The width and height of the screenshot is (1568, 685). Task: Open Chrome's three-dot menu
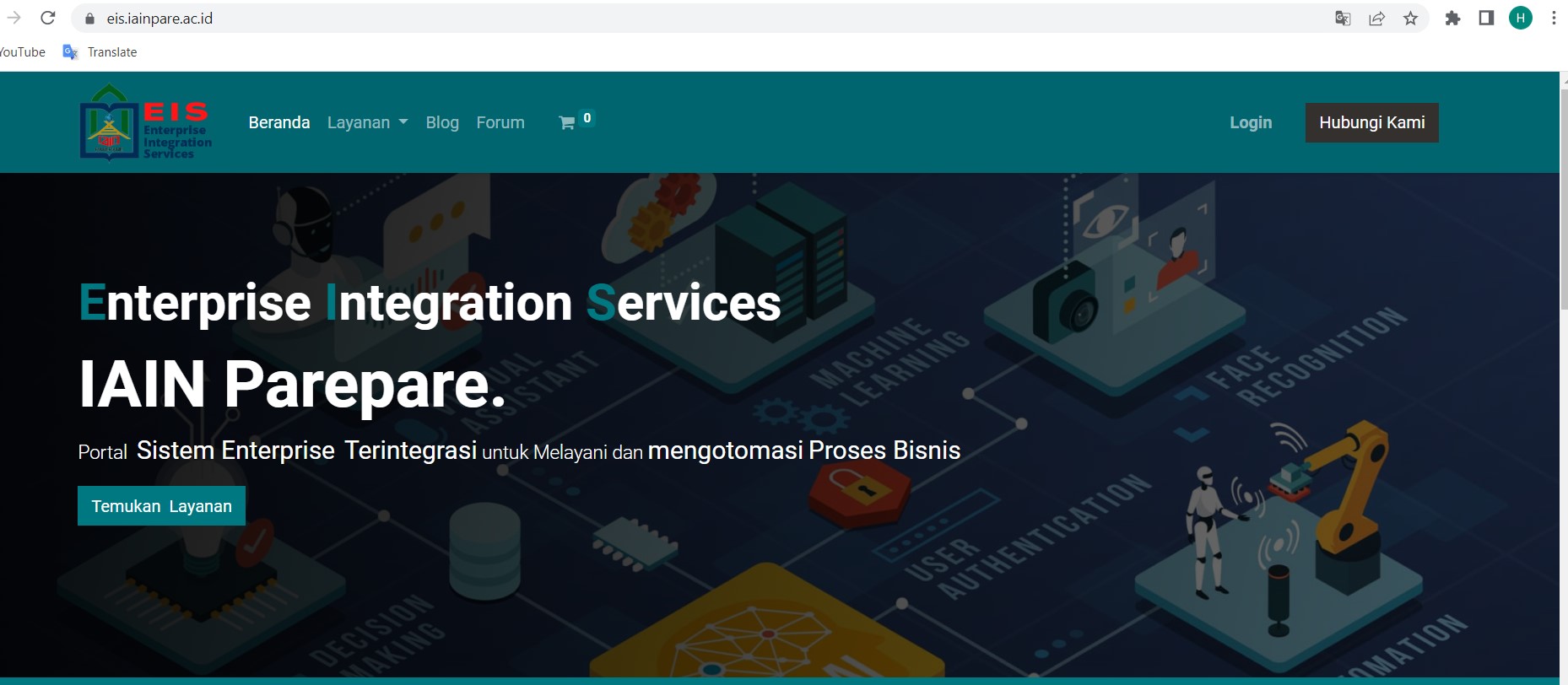(1554, 18)
